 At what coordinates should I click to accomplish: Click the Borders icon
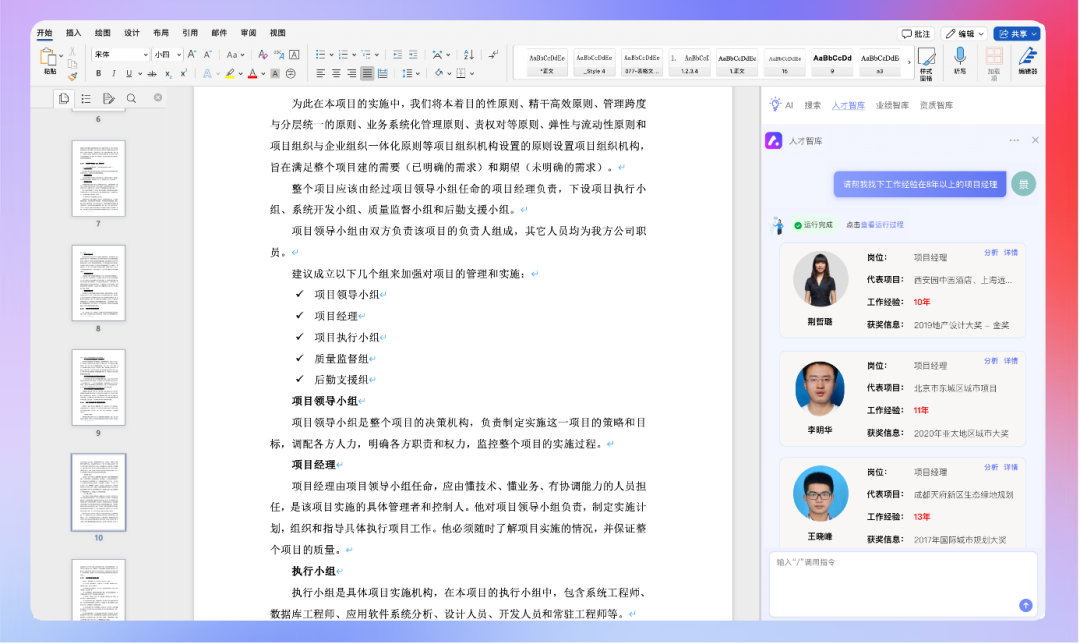pos(461,74)
